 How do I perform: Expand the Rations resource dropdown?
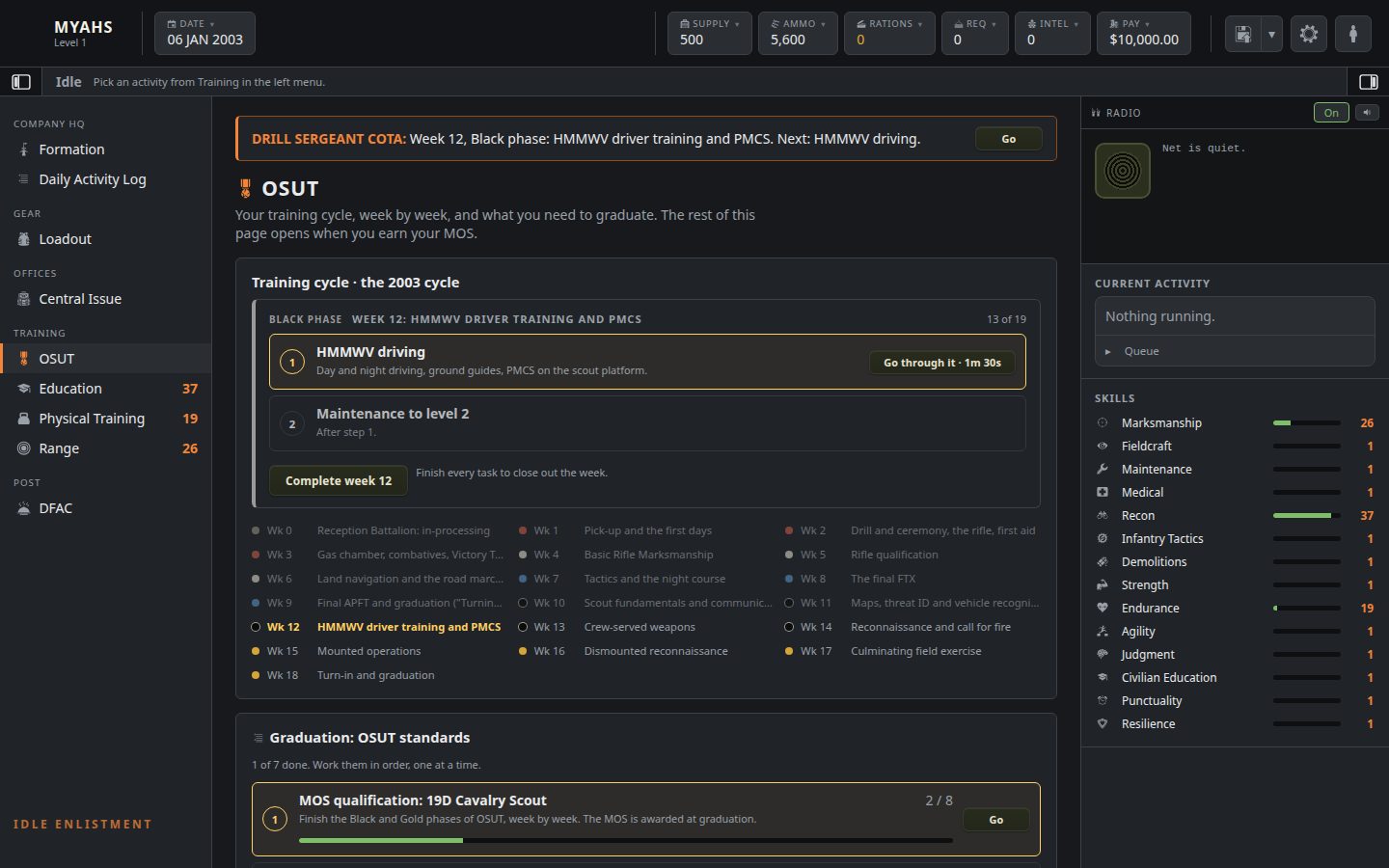tap(889, 33)
